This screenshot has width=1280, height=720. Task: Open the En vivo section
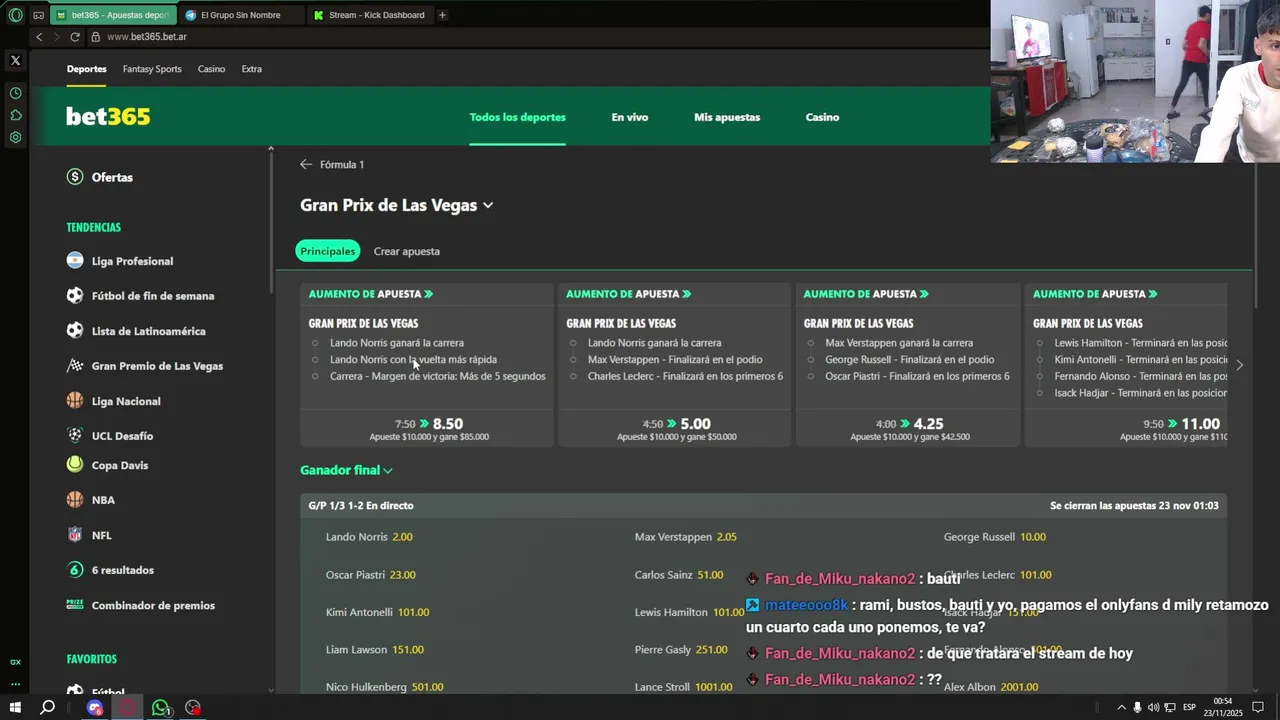[x=630, y=117]
